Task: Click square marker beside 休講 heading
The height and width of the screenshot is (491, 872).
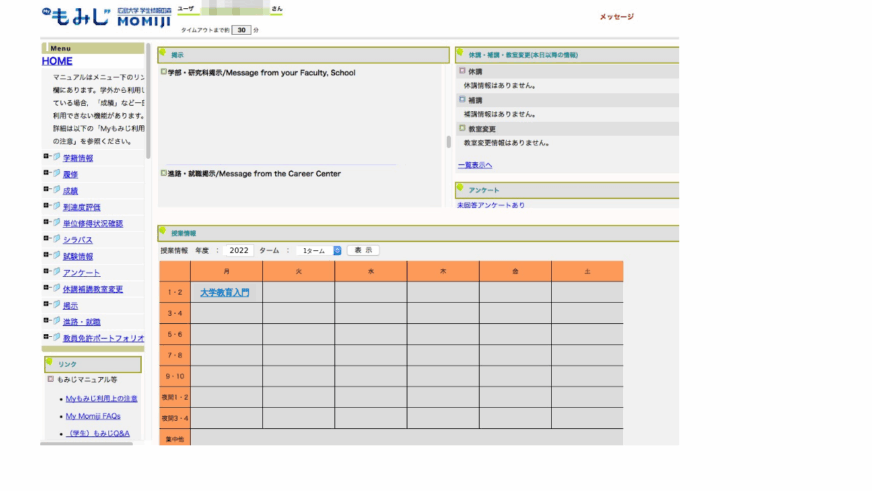Action: point(462,71)
